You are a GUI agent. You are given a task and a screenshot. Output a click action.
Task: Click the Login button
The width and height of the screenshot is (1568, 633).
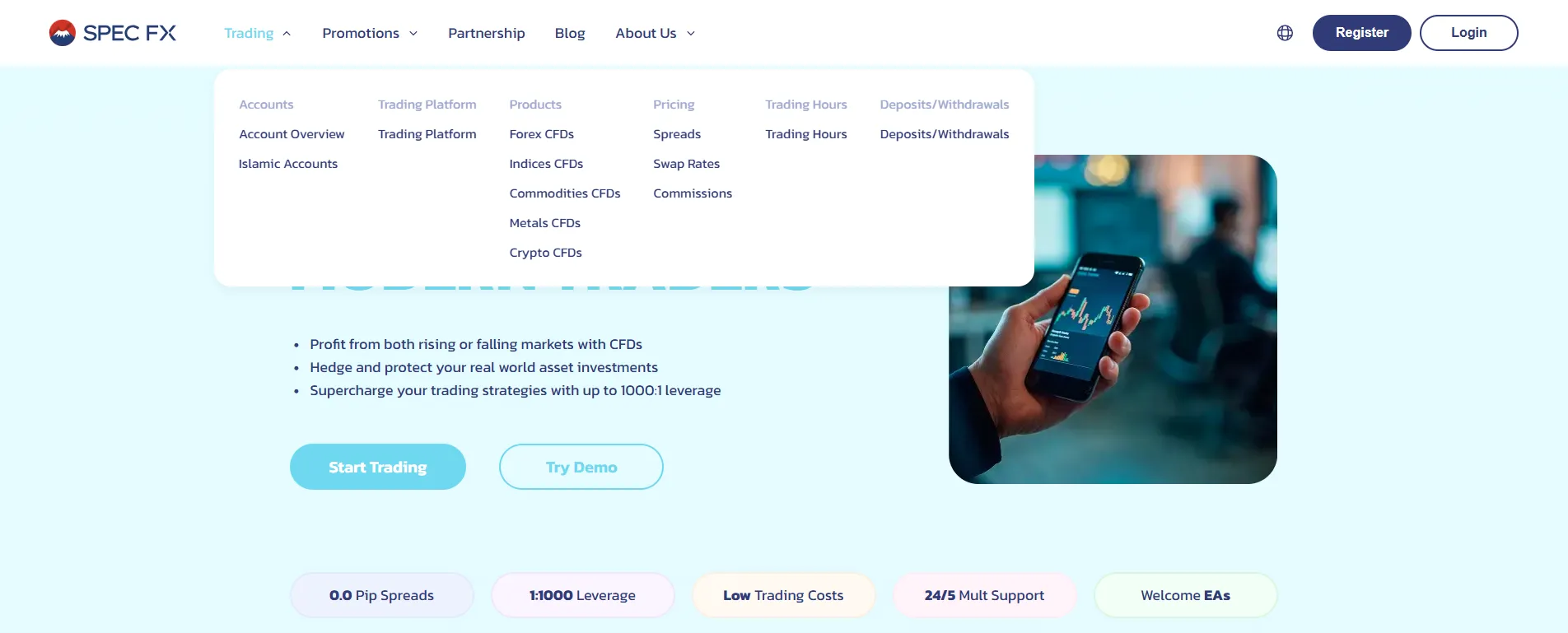pyautogui.click(x=1469, y=33)
